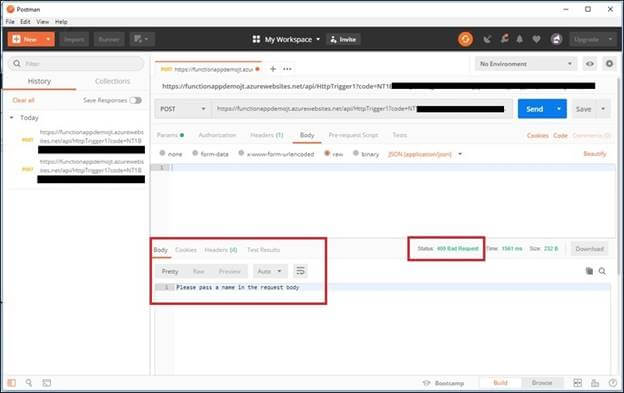Toggle the Save Responses switch
Viewport: 624px width, 393px height.
click(x=136, y=100)
